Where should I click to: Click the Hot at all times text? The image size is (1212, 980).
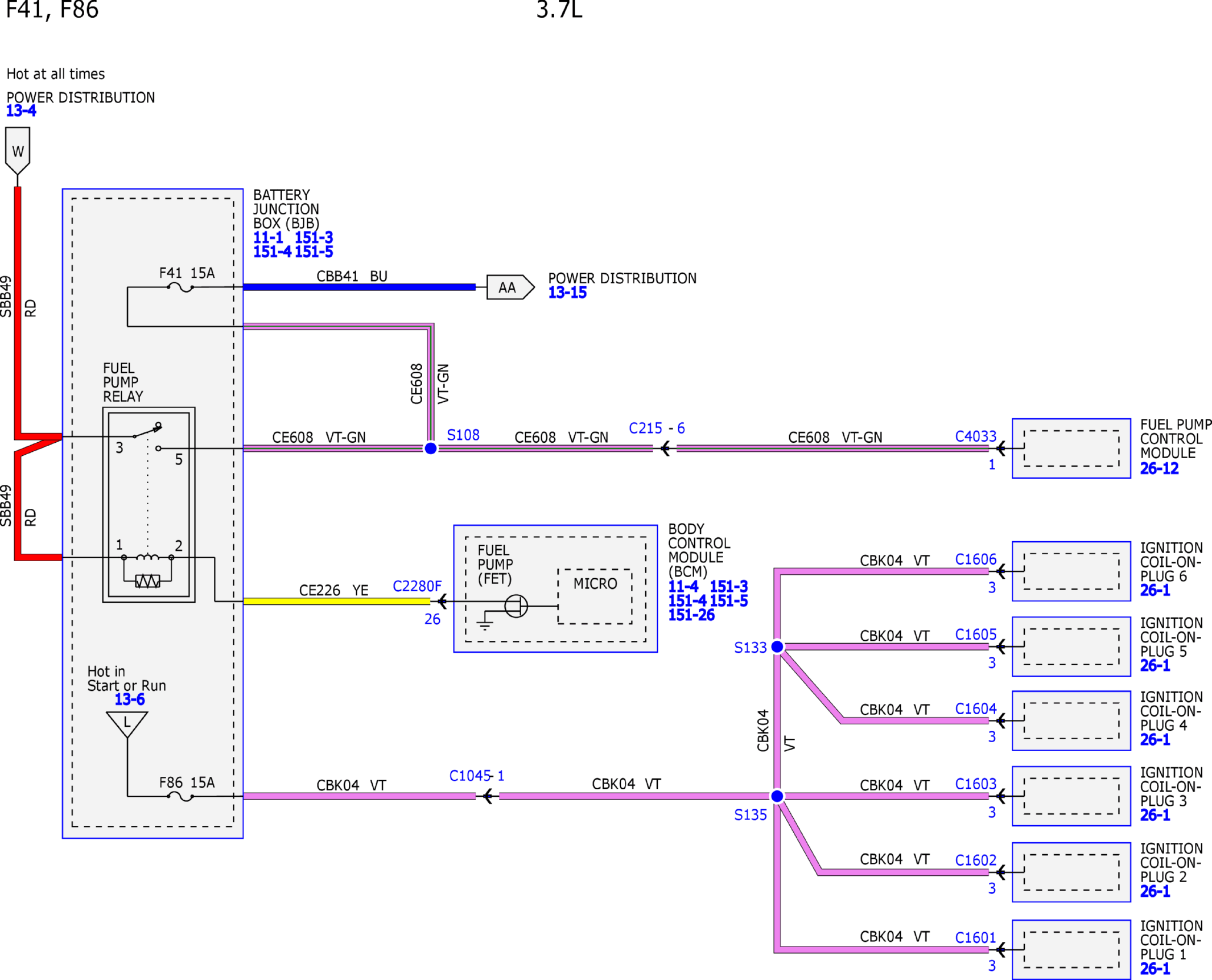coord(56,74)
